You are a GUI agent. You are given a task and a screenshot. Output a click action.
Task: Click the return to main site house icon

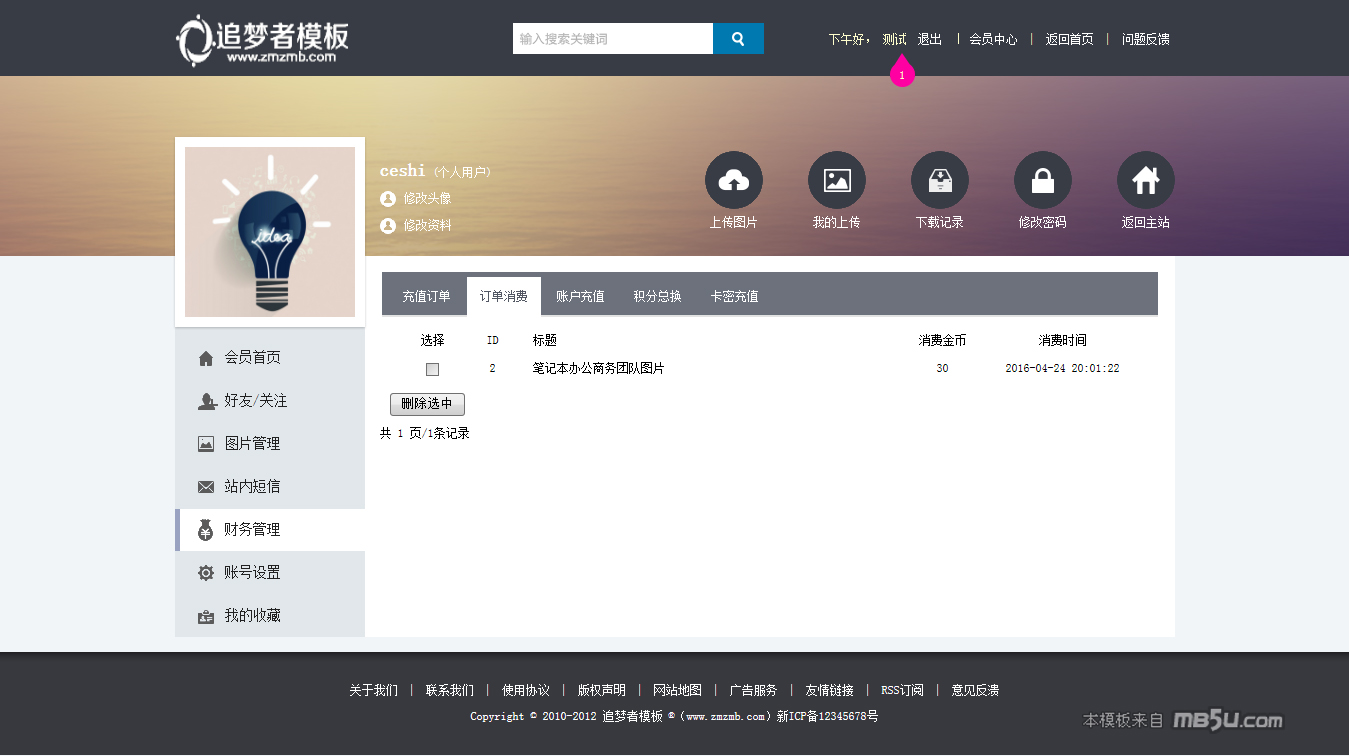click(x=1145, y=180)
